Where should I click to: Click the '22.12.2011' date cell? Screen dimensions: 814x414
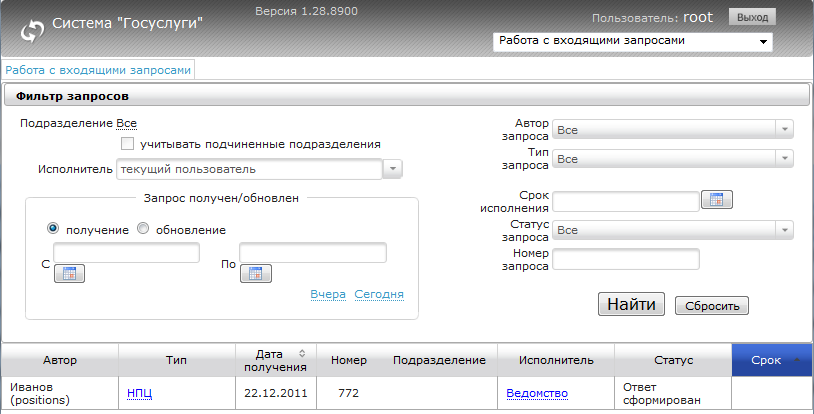pyautogui.click(x=276, y=393)
